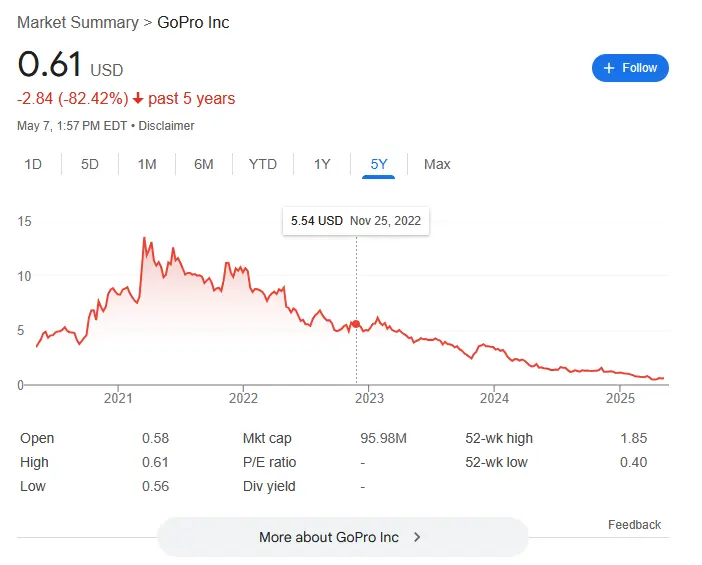Select the 1Y time range tab
This screenshot has width=702, height=565.
tap(322, 164)
